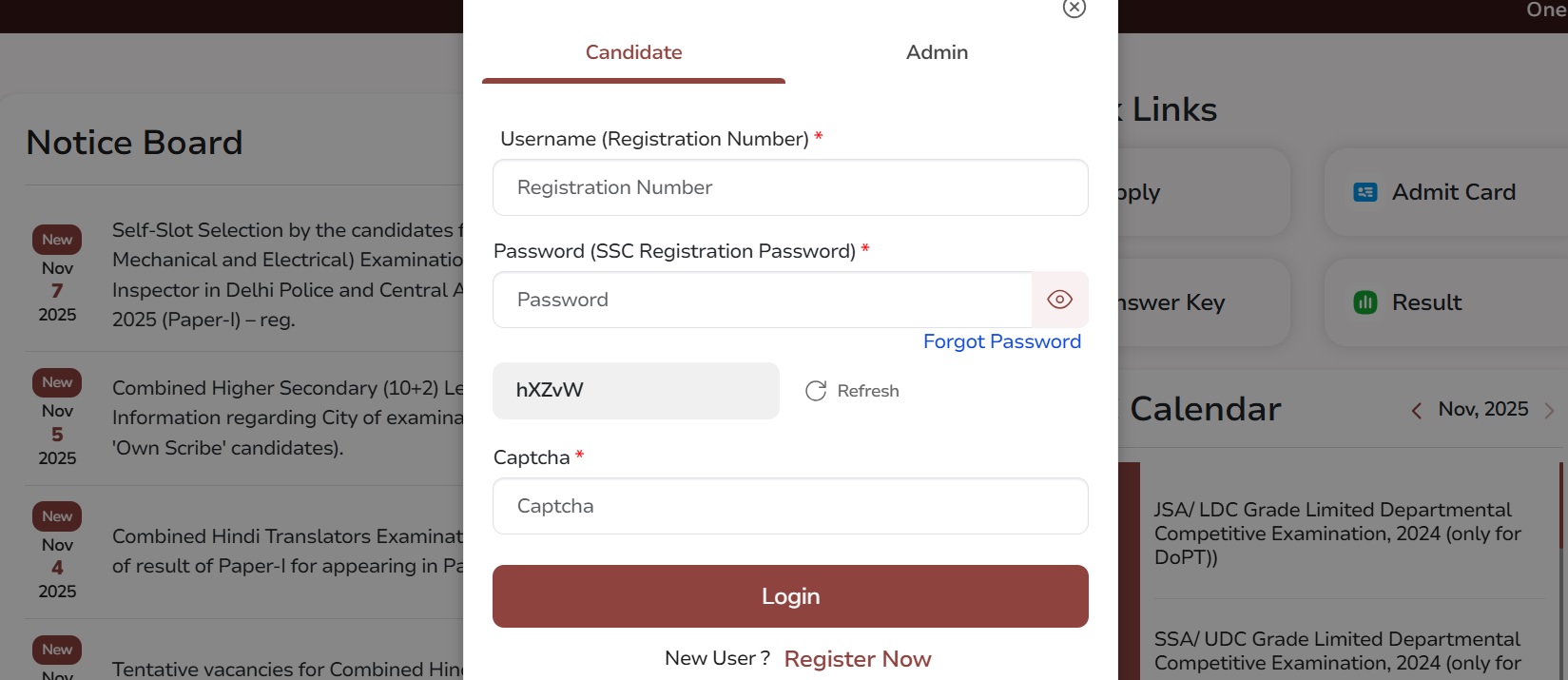Click the Register Now link
1568x680 pixels.
point(857,659)
